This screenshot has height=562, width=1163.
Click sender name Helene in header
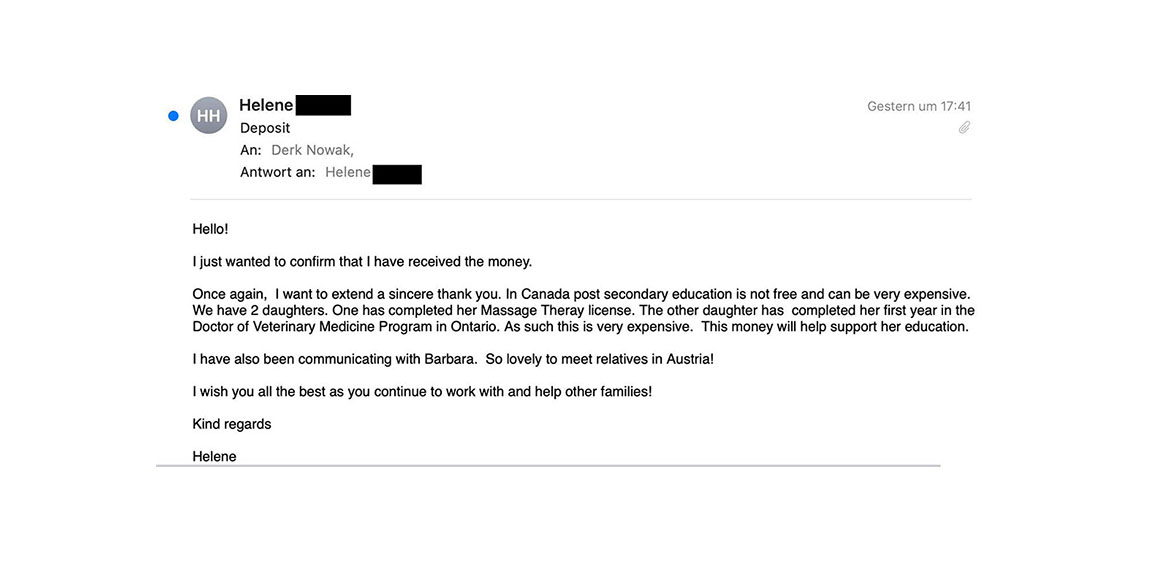click(266, 105)
